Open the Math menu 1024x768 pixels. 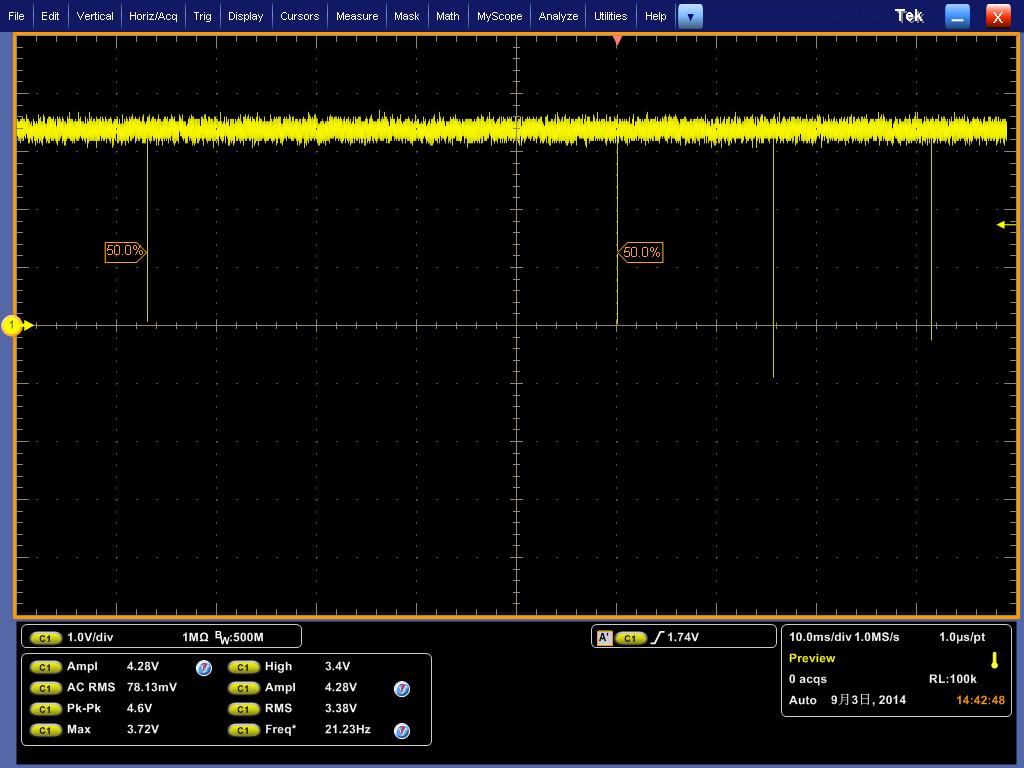(448, 16)
